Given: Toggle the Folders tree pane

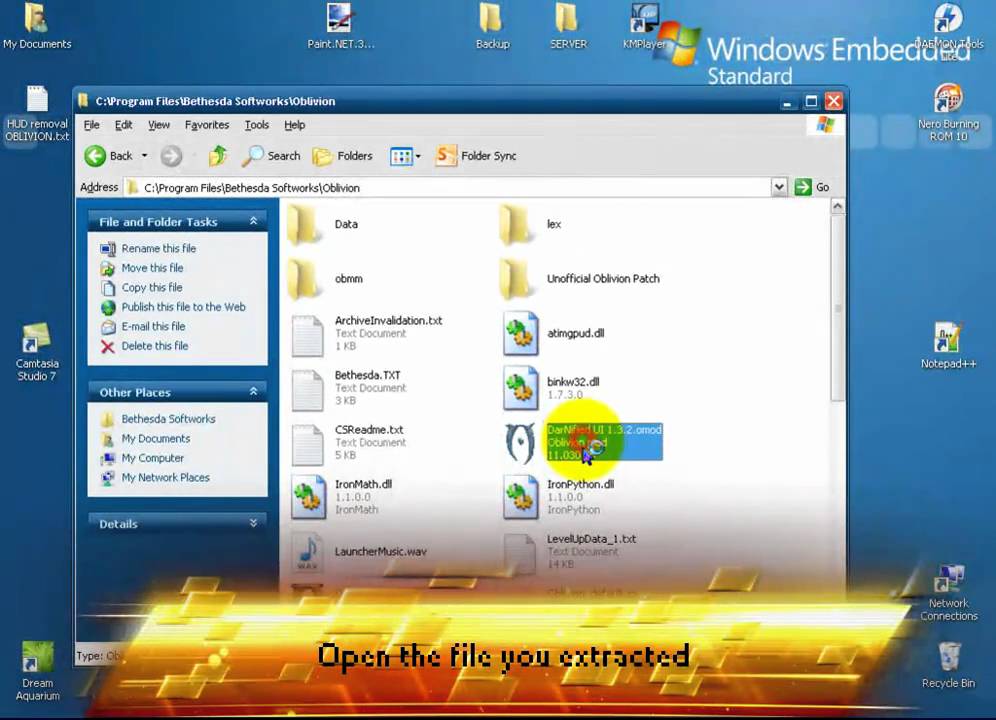Looking at the screenshot, I should click(x=342, y=156).
